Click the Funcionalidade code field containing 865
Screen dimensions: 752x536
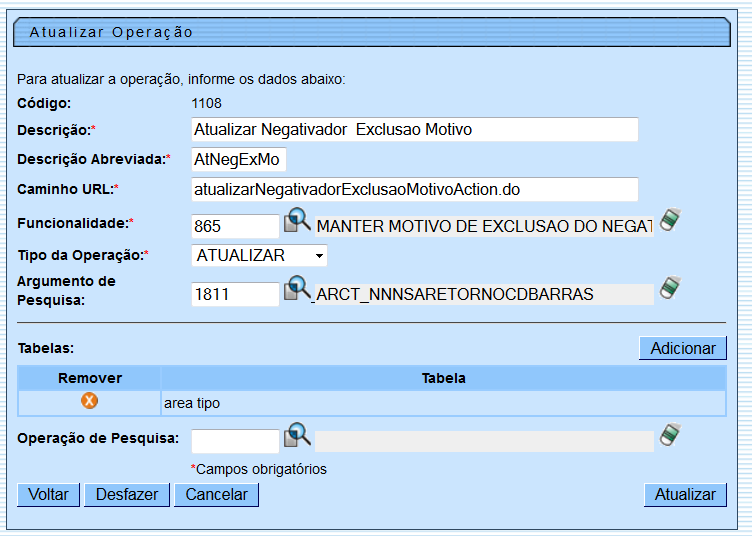pyautogui.click(x=235, y=226)
